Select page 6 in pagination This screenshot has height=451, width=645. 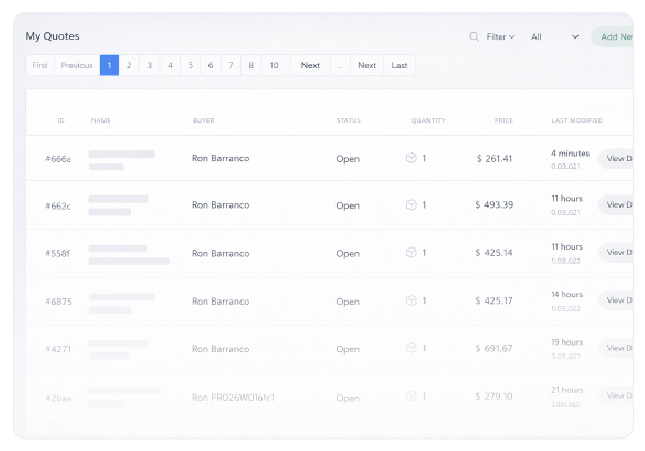[211, 65]
